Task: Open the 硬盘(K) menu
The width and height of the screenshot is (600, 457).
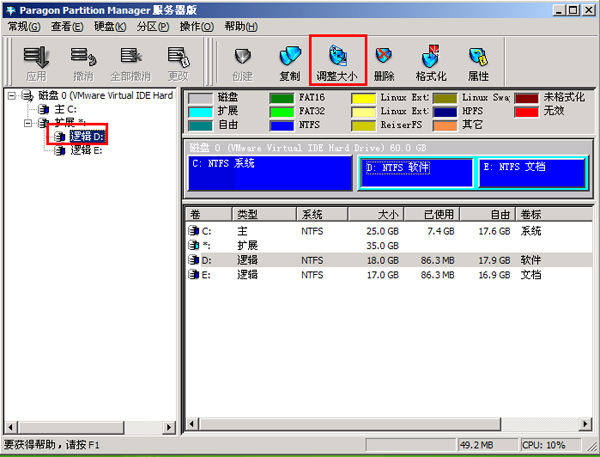Action: (x=110, y=26)
